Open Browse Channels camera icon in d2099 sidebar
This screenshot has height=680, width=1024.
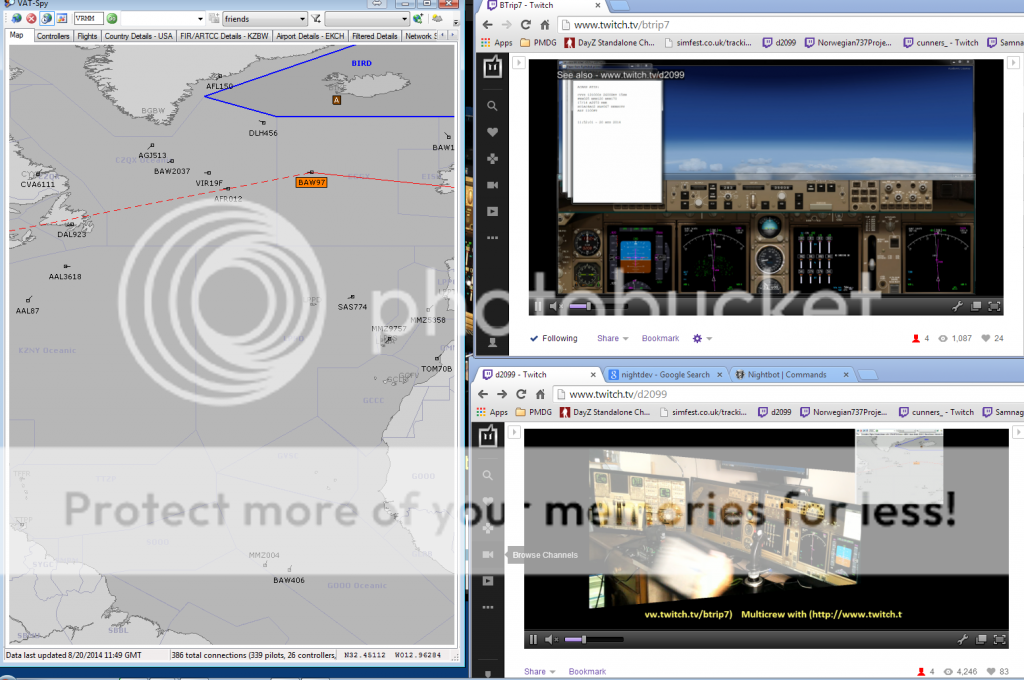click(x=489, y=554)
